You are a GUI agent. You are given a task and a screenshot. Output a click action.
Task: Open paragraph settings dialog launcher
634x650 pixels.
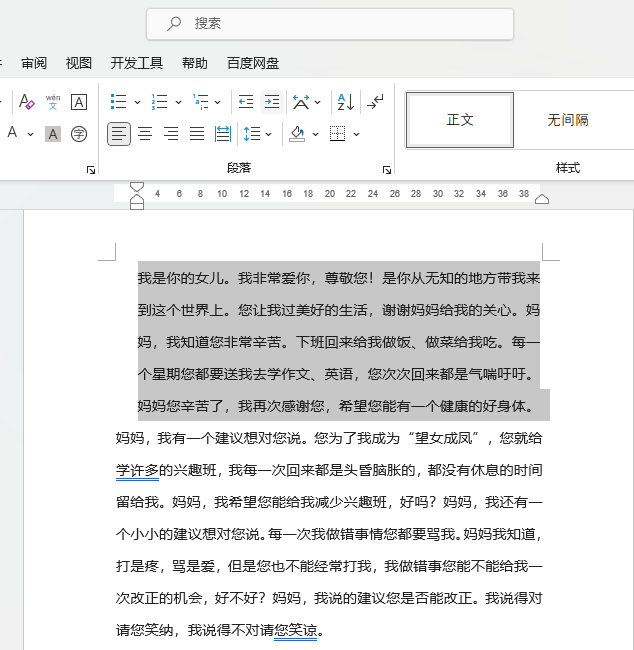tap(386, 170)
